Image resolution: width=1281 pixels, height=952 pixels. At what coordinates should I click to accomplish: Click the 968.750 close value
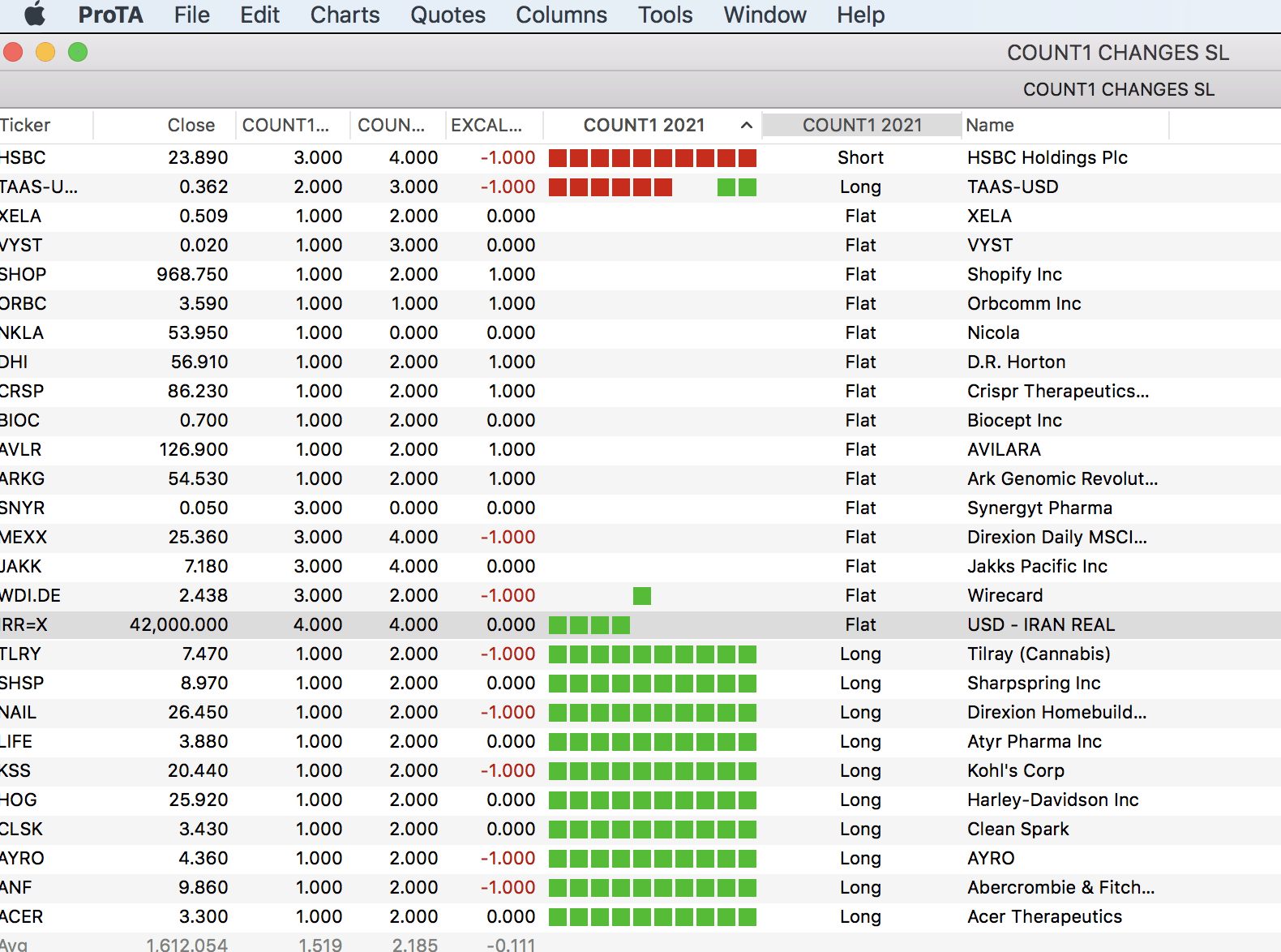192,274
